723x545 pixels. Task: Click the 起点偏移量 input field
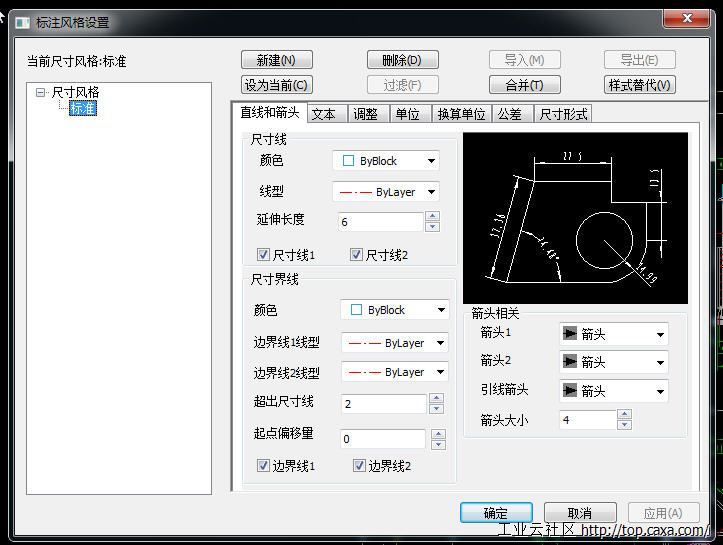(383, 439)
